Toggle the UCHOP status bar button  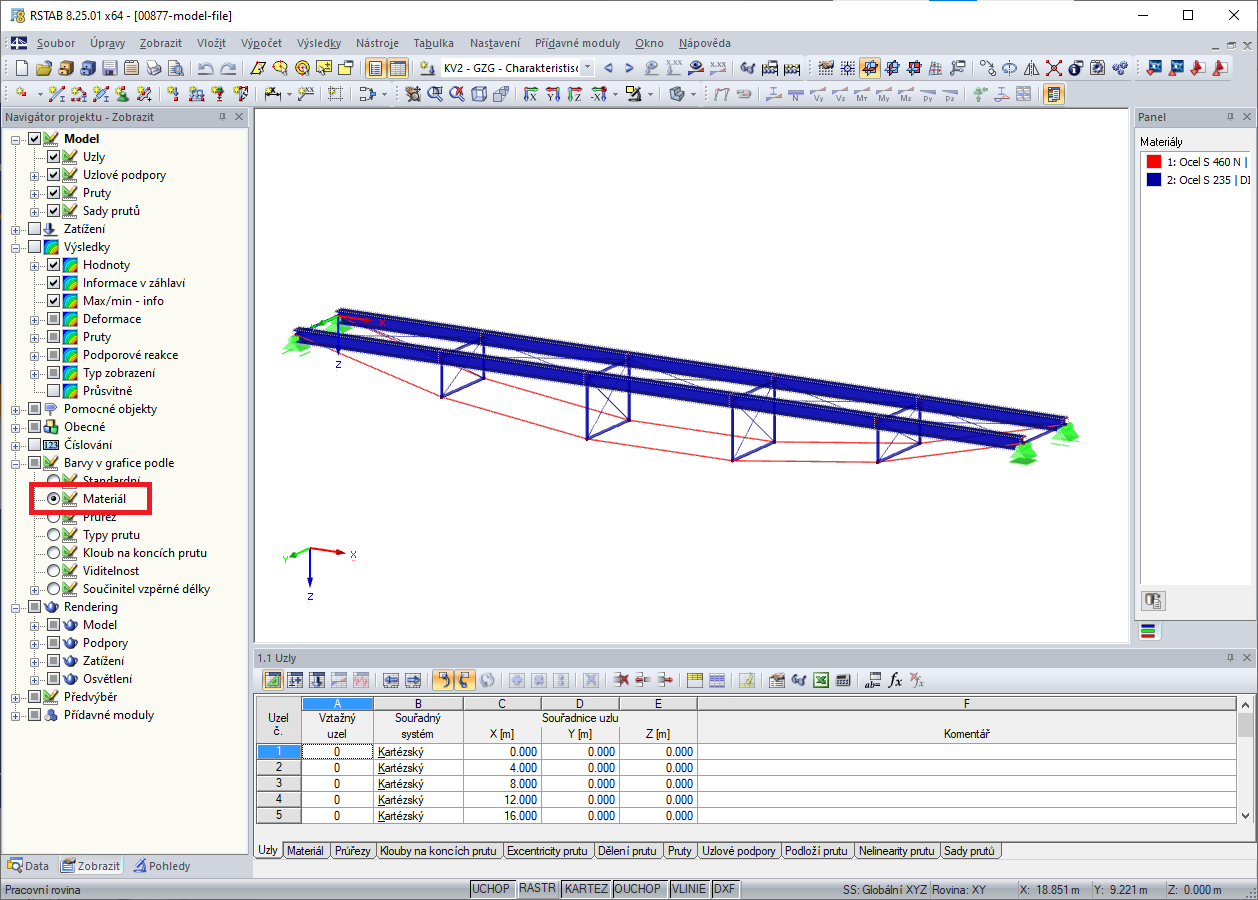pyautogui.click(x=491, y=889)
